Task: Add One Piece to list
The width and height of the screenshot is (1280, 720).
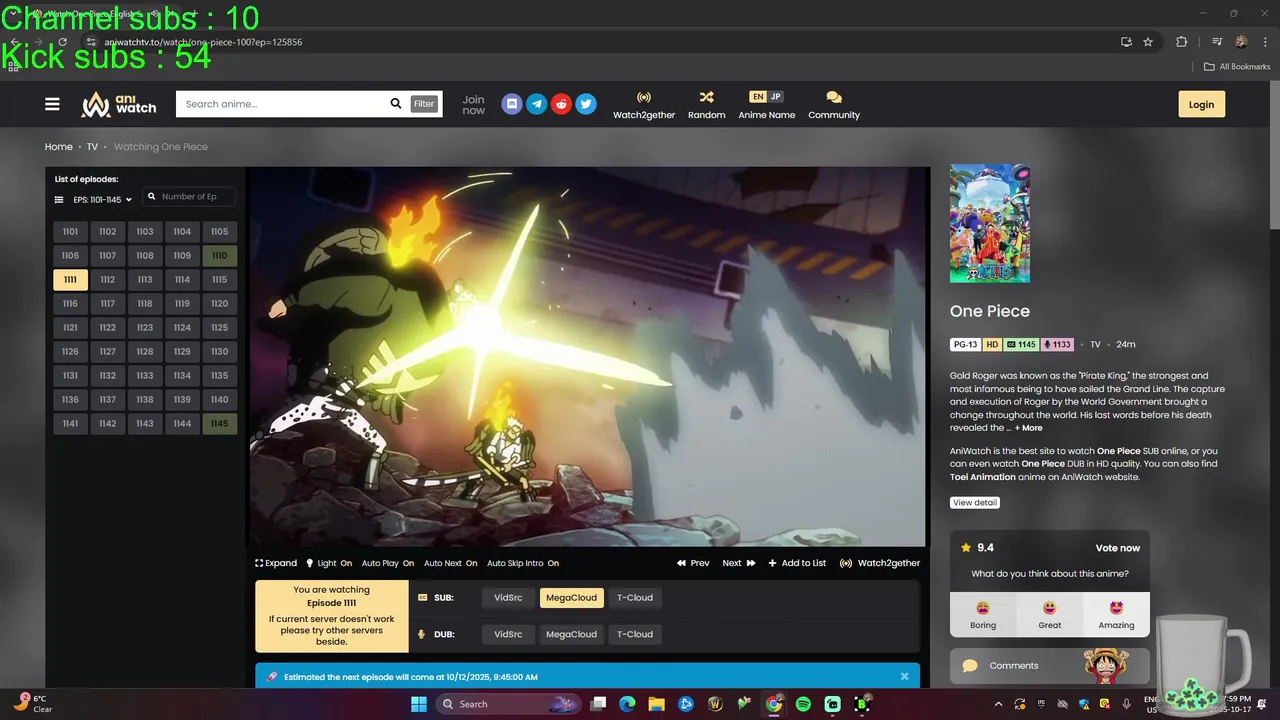Action: (x=797, y=563)
